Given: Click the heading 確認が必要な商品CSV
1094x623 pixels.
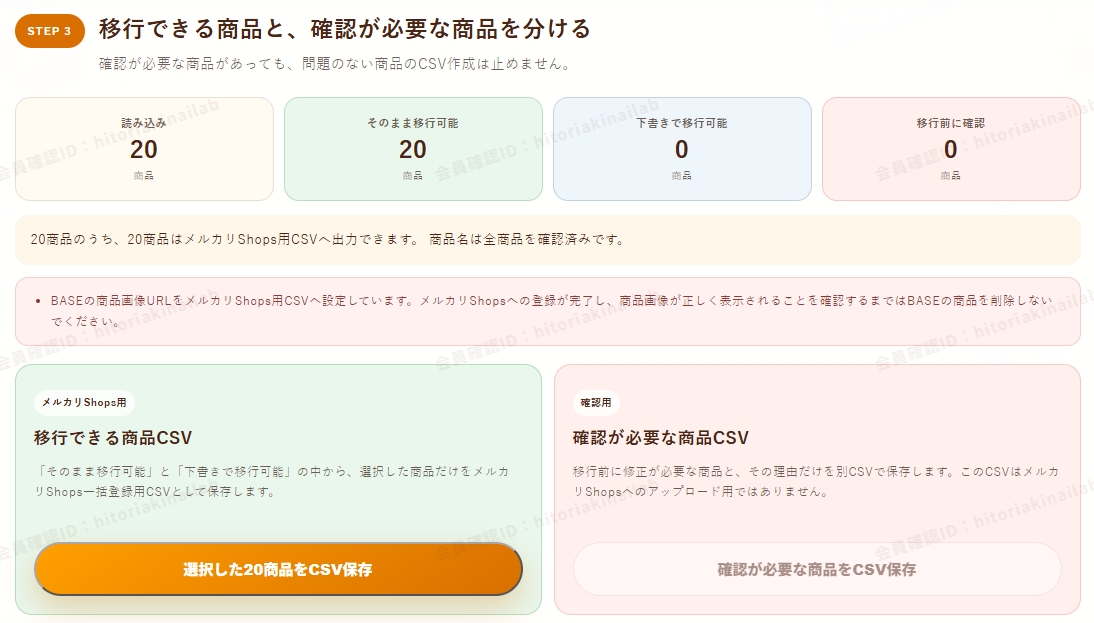Looking at the screenshot, I should pyautogui.click(x=661, y=437).
